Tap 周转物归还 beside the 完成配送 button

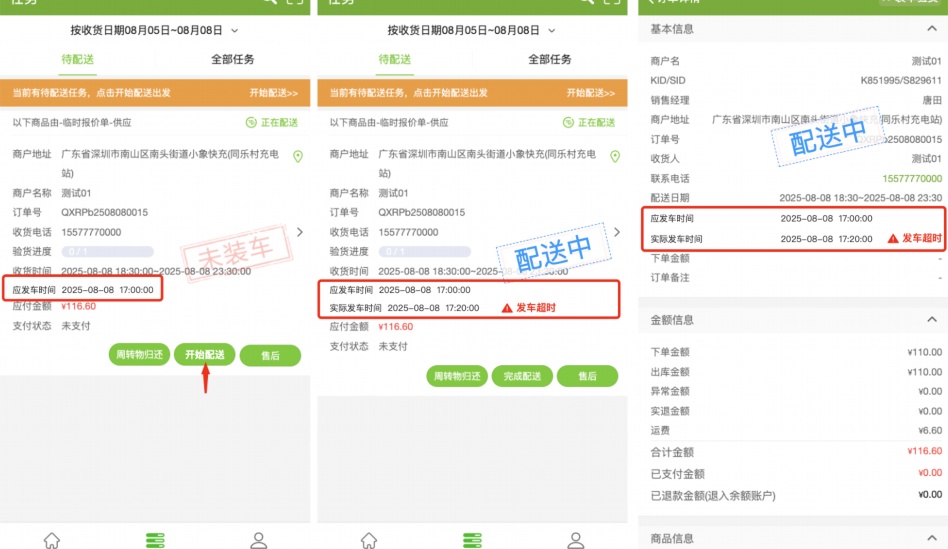(x=457, y=376)
